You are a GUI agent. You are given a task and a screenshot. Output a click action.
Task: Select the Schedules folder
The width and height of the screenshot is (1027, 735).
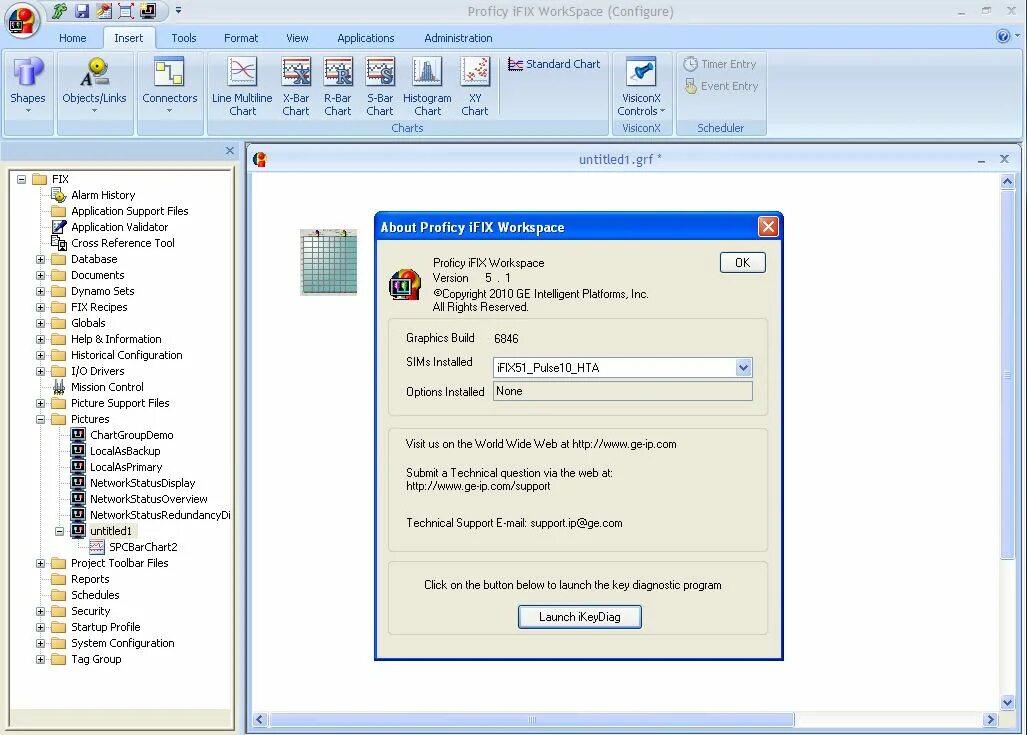95,595
